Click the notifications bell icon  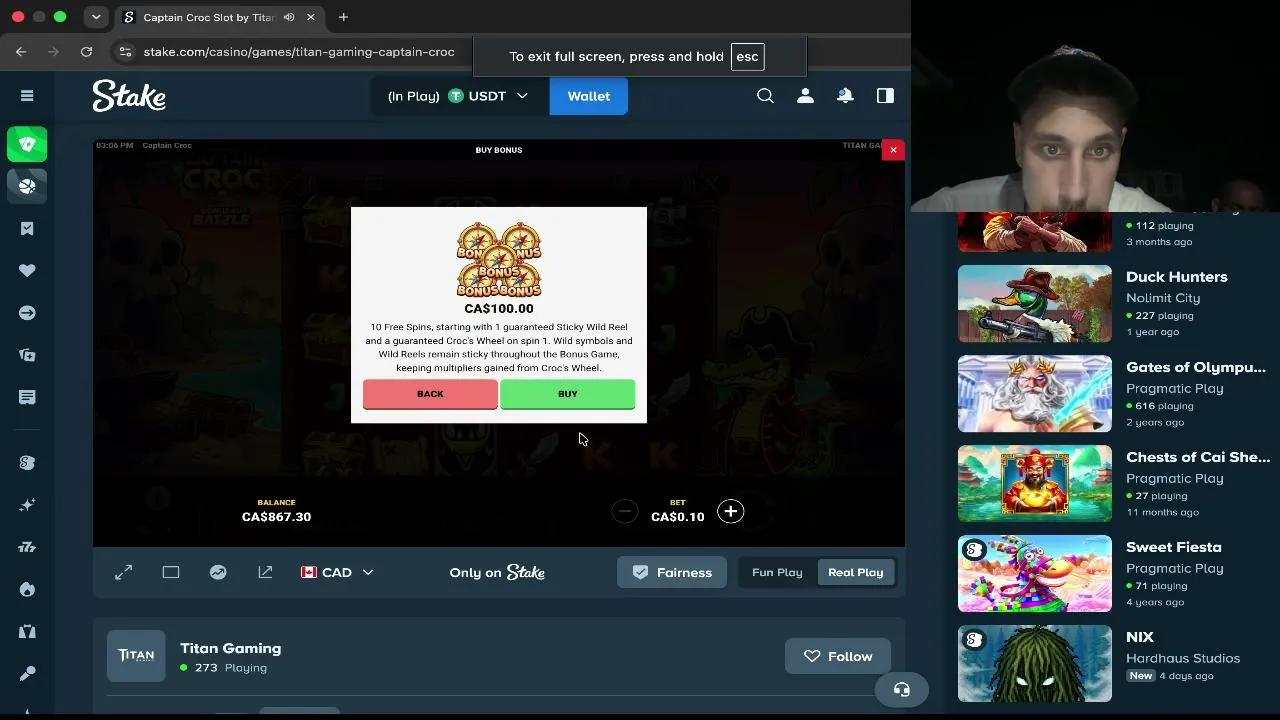845,96
